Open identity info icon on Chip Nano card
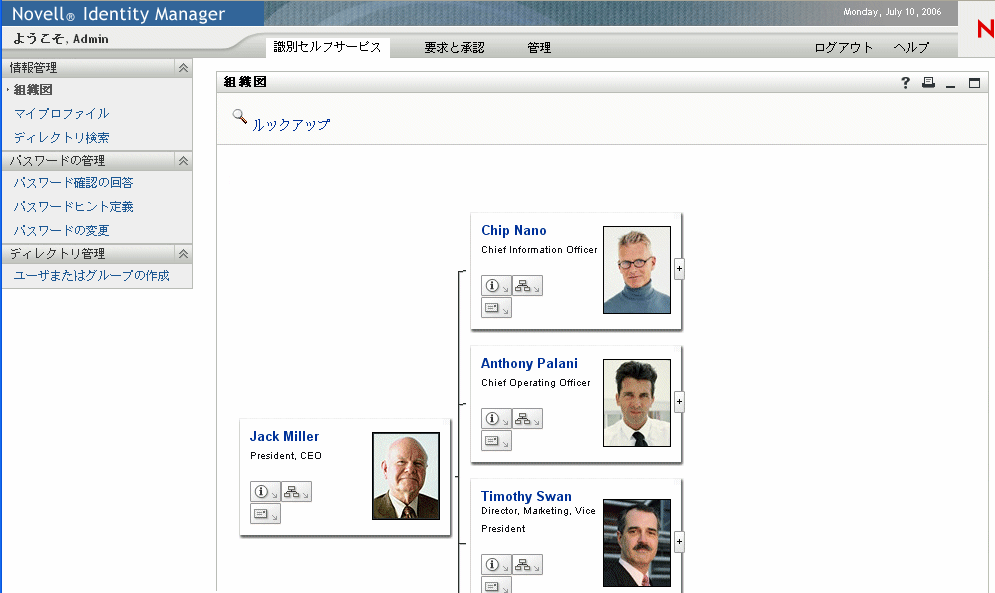This screenshot has width=995, height=593. 496,286
